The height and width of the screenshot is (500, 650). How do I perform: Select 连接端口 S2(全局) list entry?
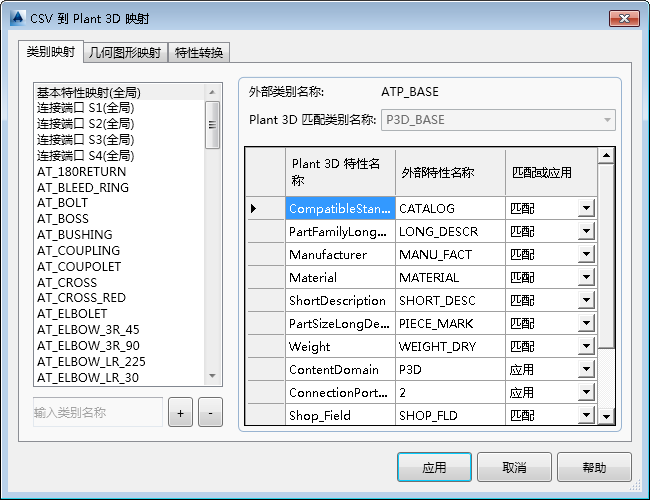(x=119, y=124)
